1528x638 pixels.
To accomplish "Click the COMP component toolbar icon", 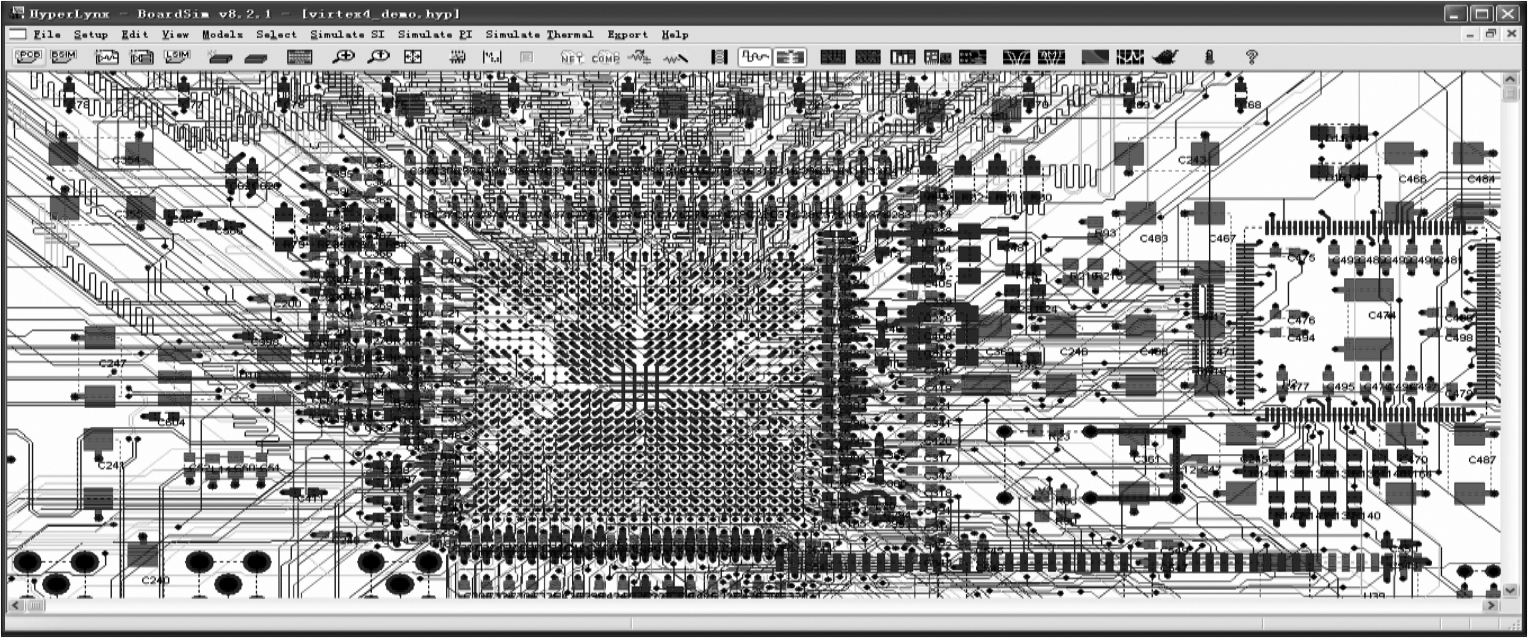I will click(605, 58).
